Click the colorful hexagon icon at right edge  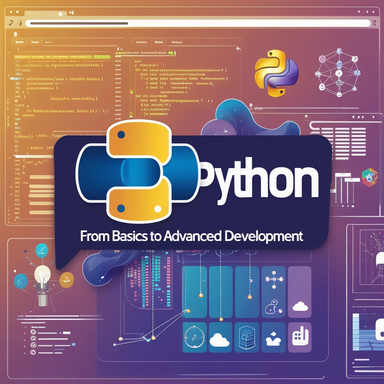pos(370,177)
